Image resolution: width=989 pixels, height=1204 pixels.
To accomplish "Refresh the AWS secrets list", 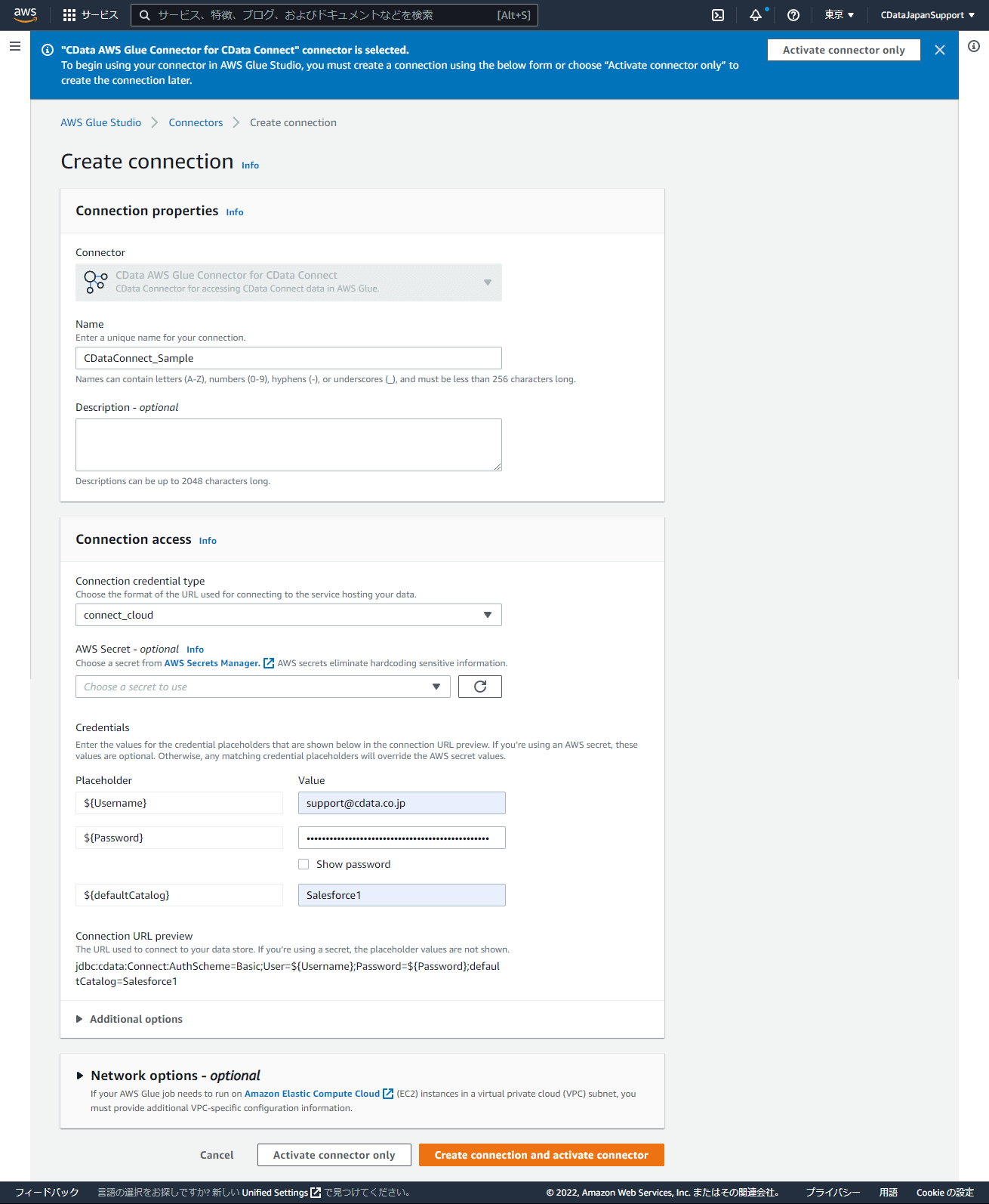I will pos(479,687).
